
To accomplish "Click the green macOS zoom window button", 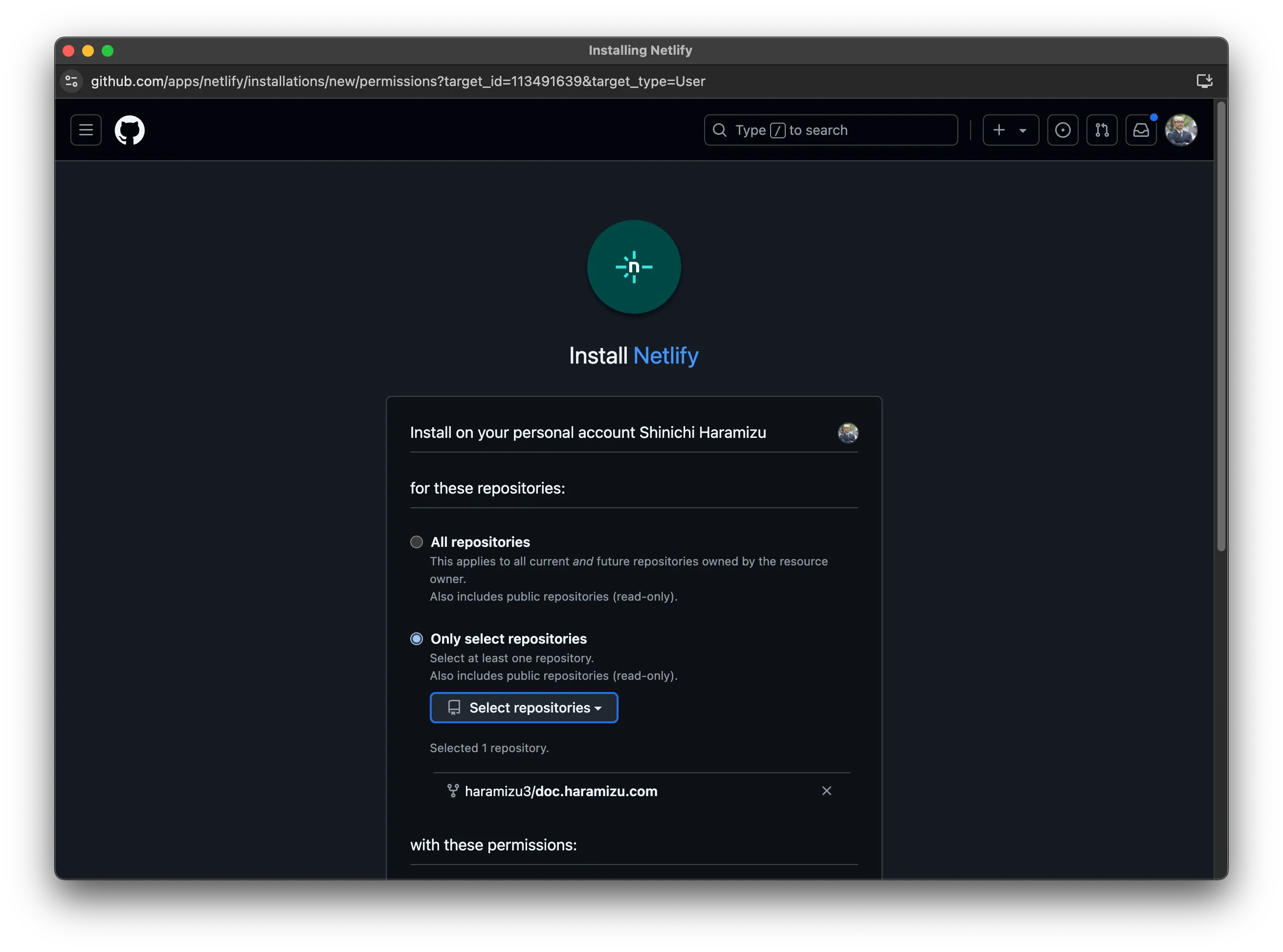I will click(107, 51).
